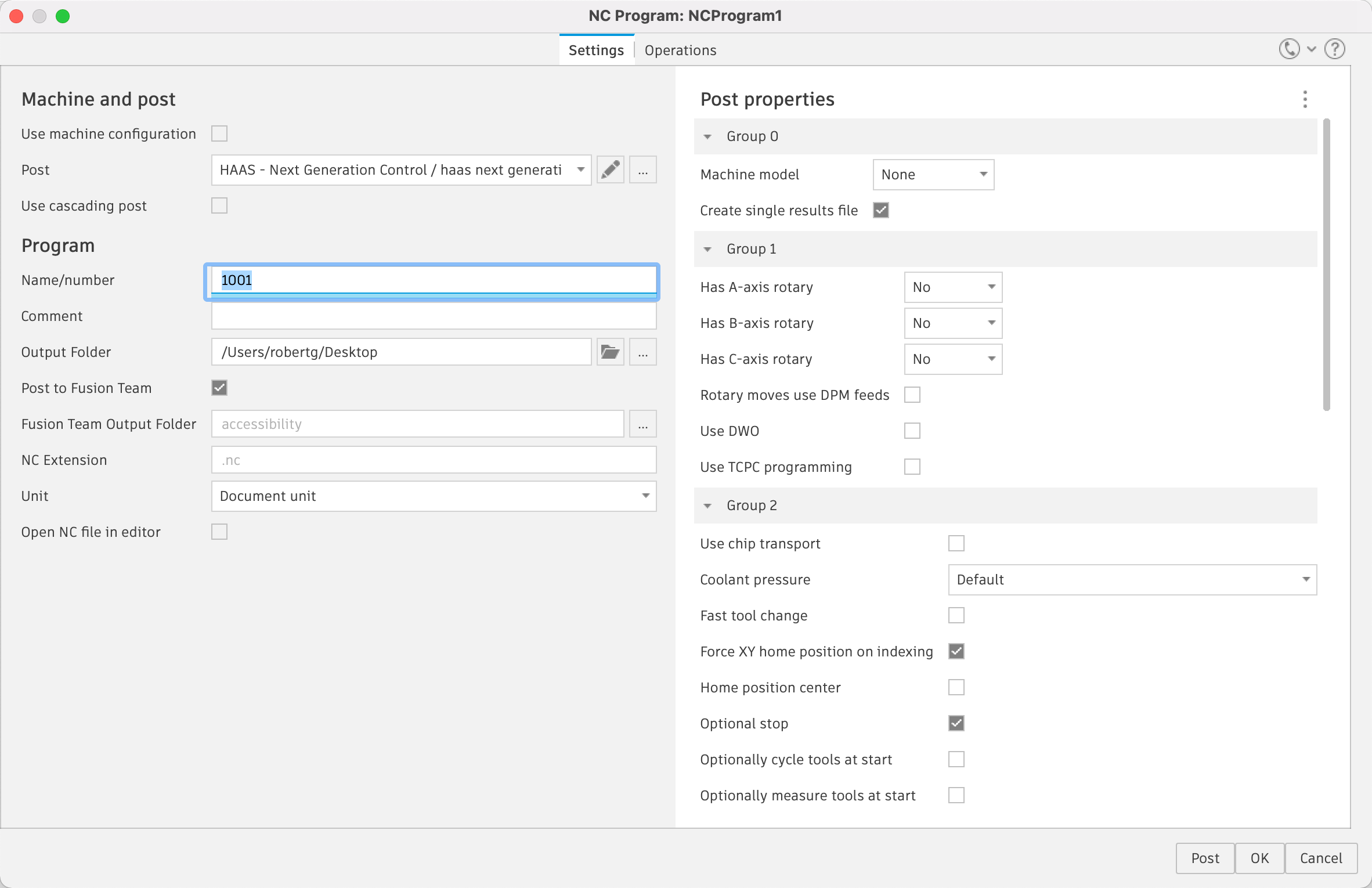Viewport: 1372px width, 888px height.
Task: Uncheck Force XY home position on indexing
Action: click(956, 652)
